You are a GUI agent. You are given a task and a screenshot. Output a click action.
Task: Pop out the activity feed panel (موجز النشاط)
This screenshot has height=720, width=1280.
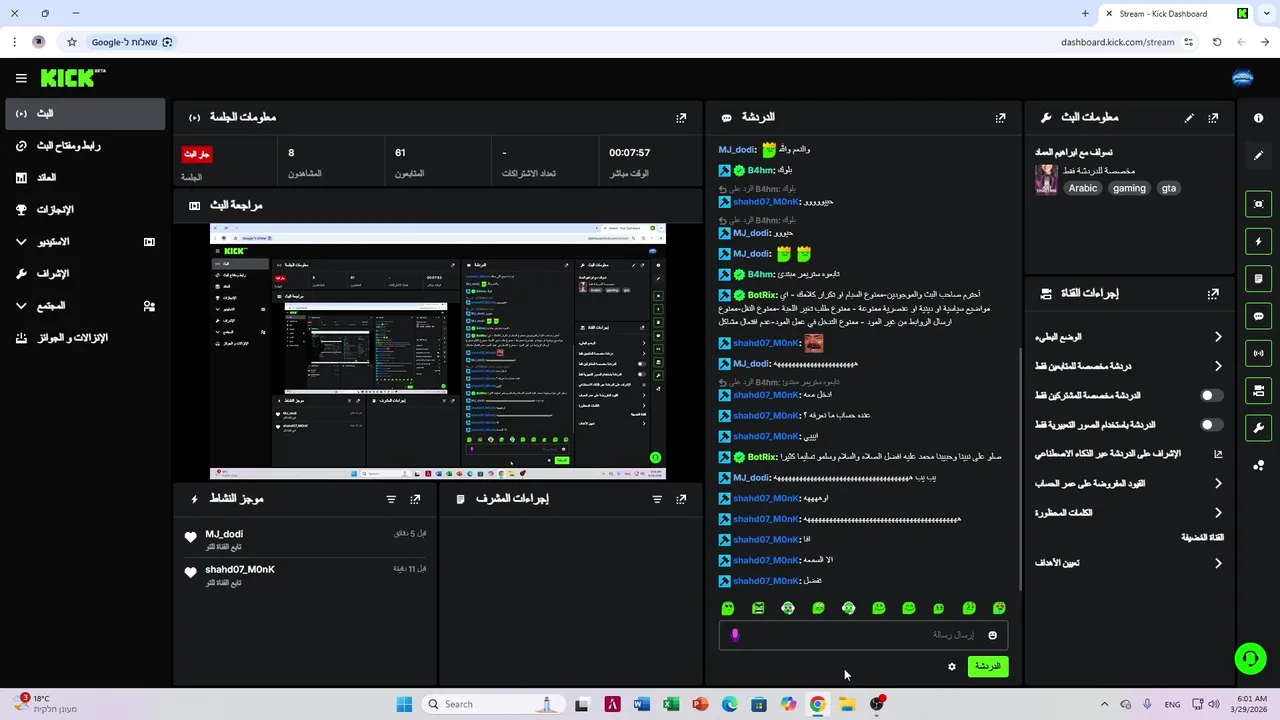pyautogui.click(x=415, y=499)
